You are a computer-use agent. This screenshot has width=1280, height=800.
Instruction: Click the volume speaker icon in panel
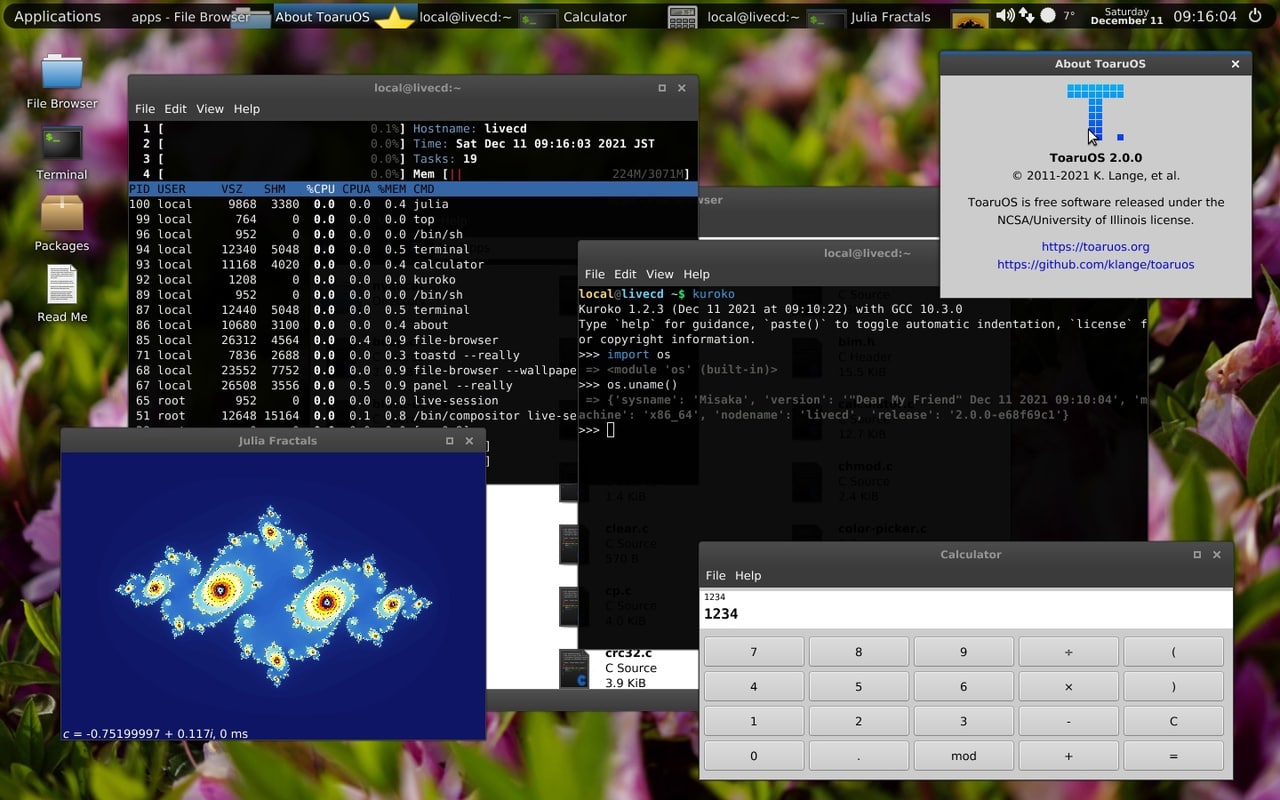(x=1005, y=16)
